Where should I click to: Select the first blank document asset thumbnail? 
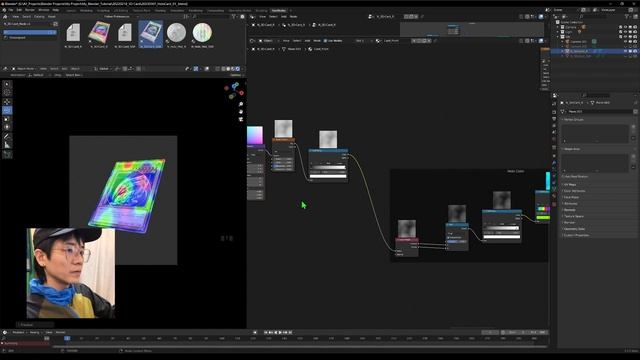73,33
